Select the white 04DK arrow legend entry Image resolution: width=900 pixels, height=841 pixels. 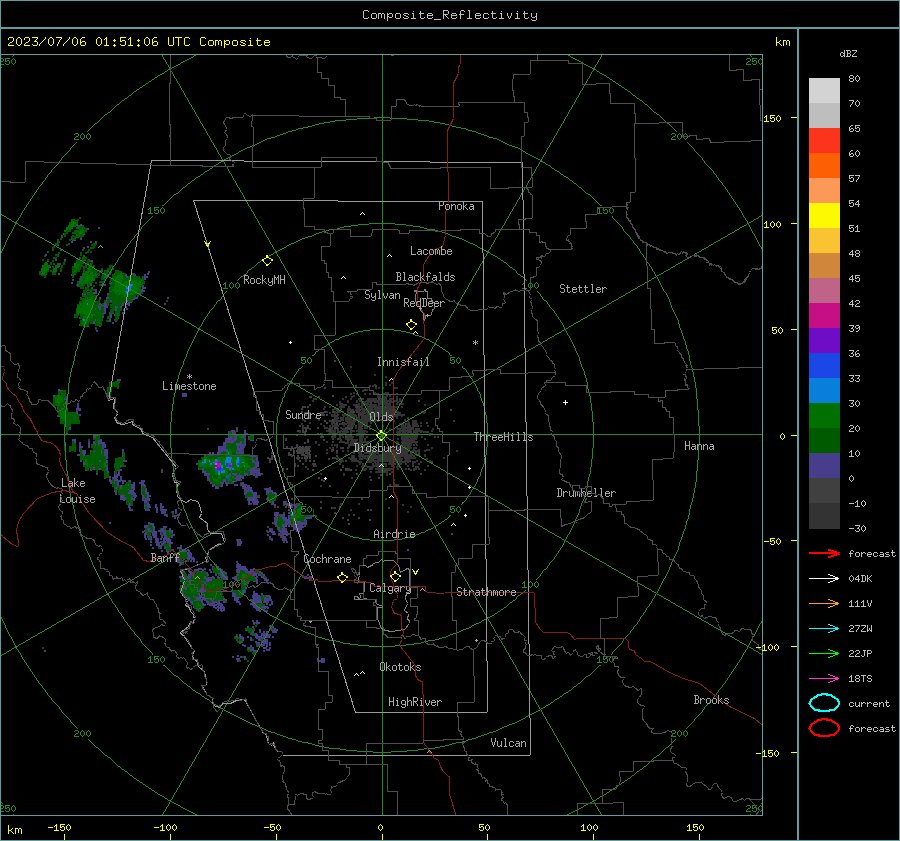tap(824, 578)
